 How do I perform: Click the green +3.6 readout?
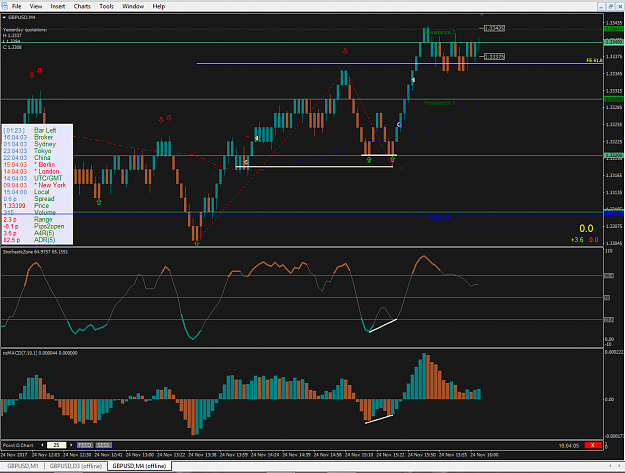click(577, 240)
